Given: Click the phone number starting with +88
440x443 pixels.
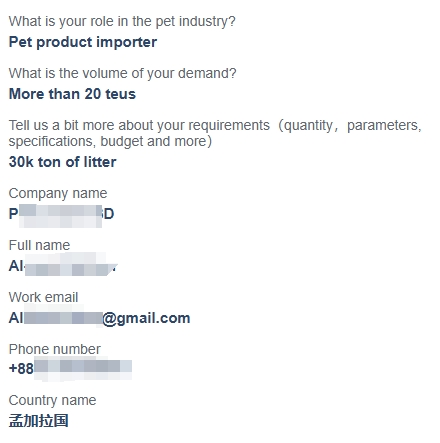Looking at the screenshot, I should click(x=70, y=368).
